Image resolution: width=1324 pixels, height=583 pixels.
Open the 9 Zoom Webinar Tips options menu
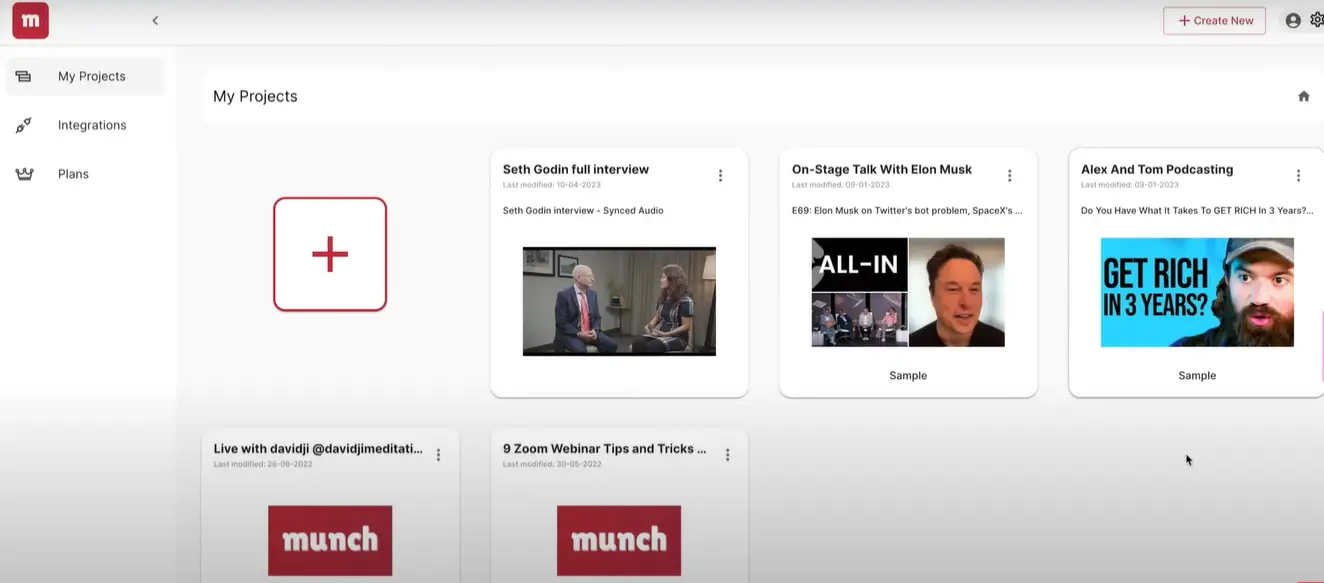point(727,453)
